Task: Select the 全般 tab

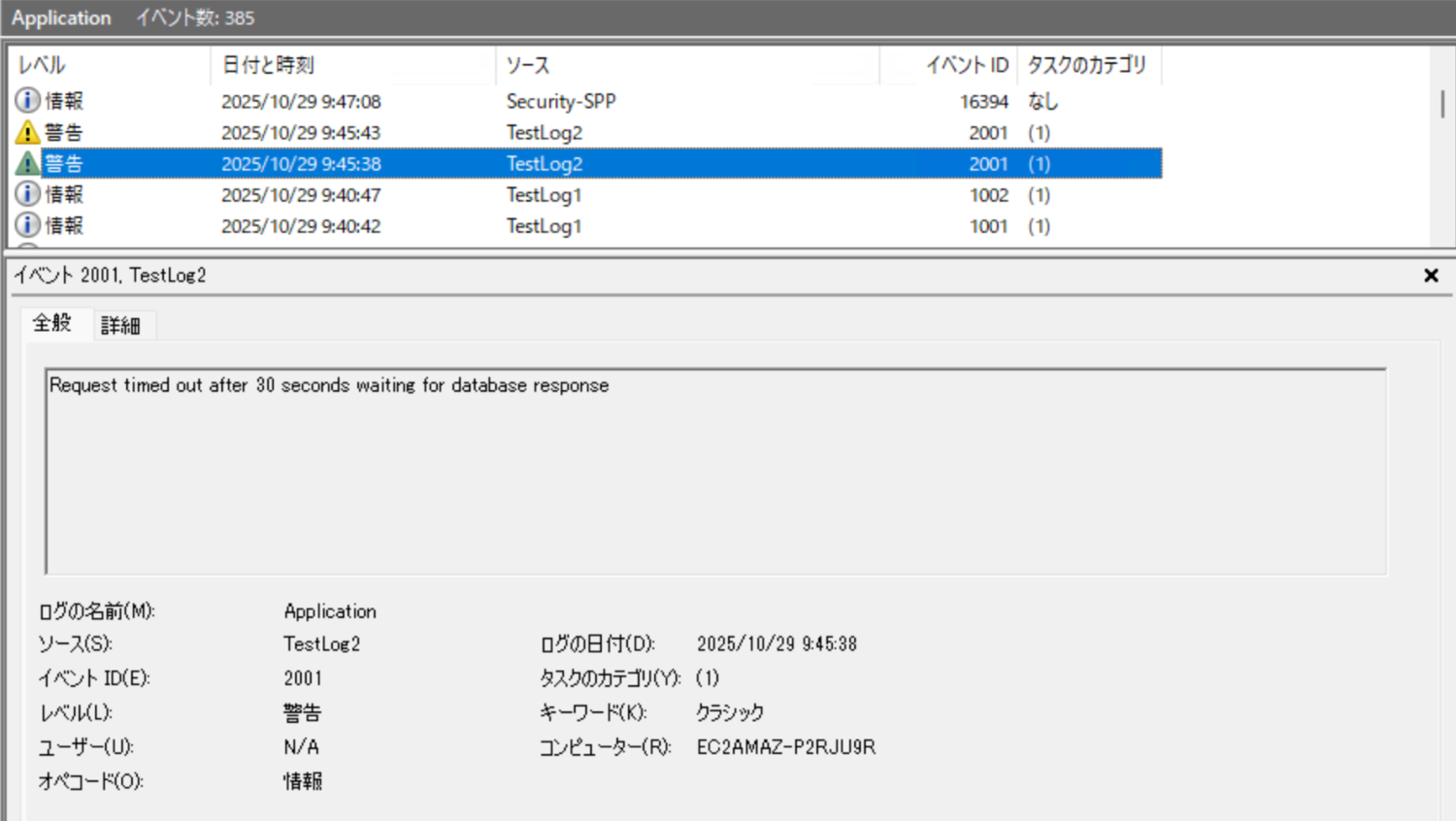Action: (x=52, y=323)
